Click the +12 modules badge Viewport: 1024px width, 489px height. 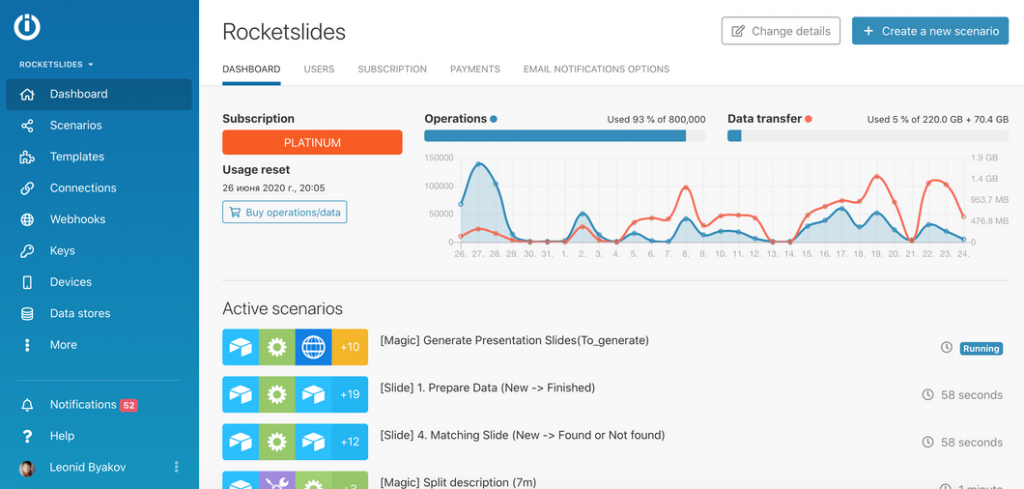(350, 441)
